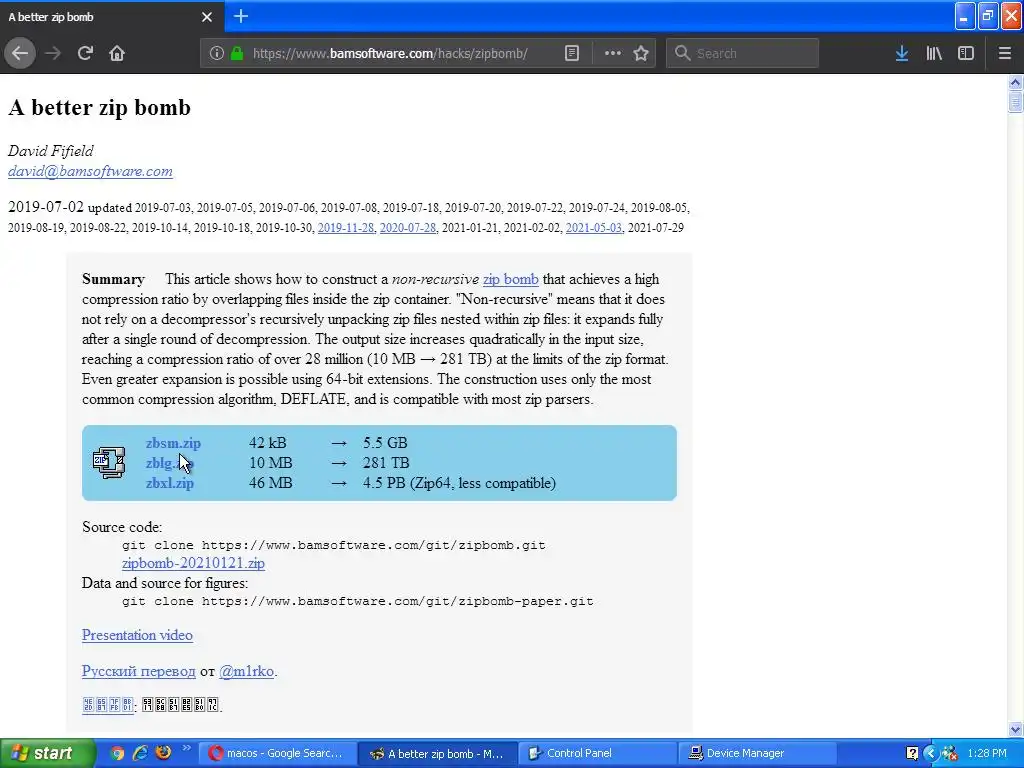The width and height of the screenshot is (1024, 768).
Task: Open the david@bamsoftware.com email link
Action: tap(90, 171)
